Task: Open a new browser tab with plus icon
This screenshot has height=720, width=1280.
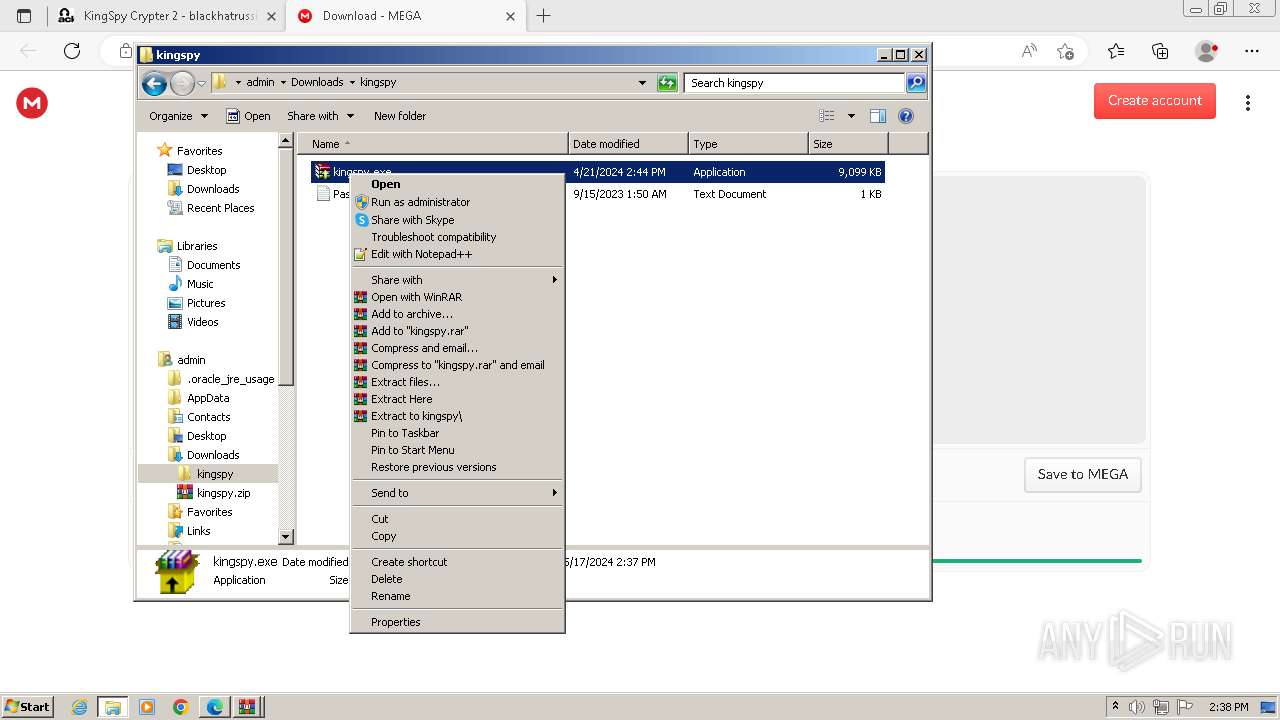Action: point(543,16)
